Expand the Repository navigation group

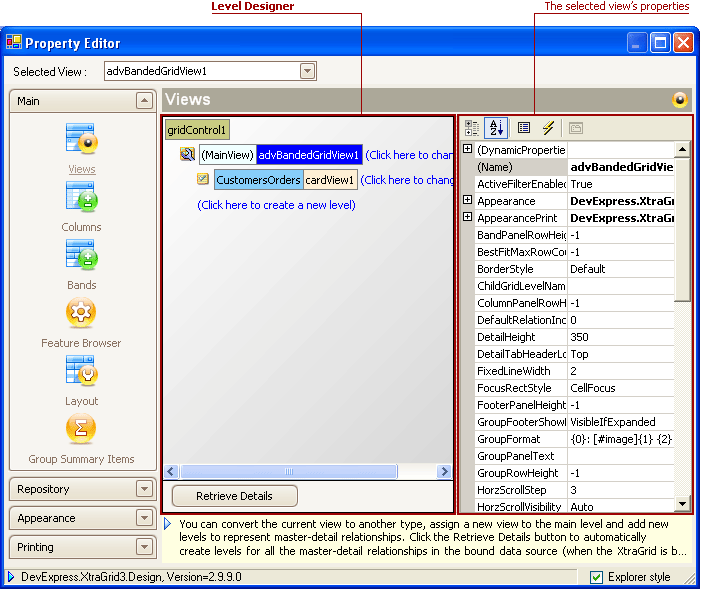coord(144,489)
